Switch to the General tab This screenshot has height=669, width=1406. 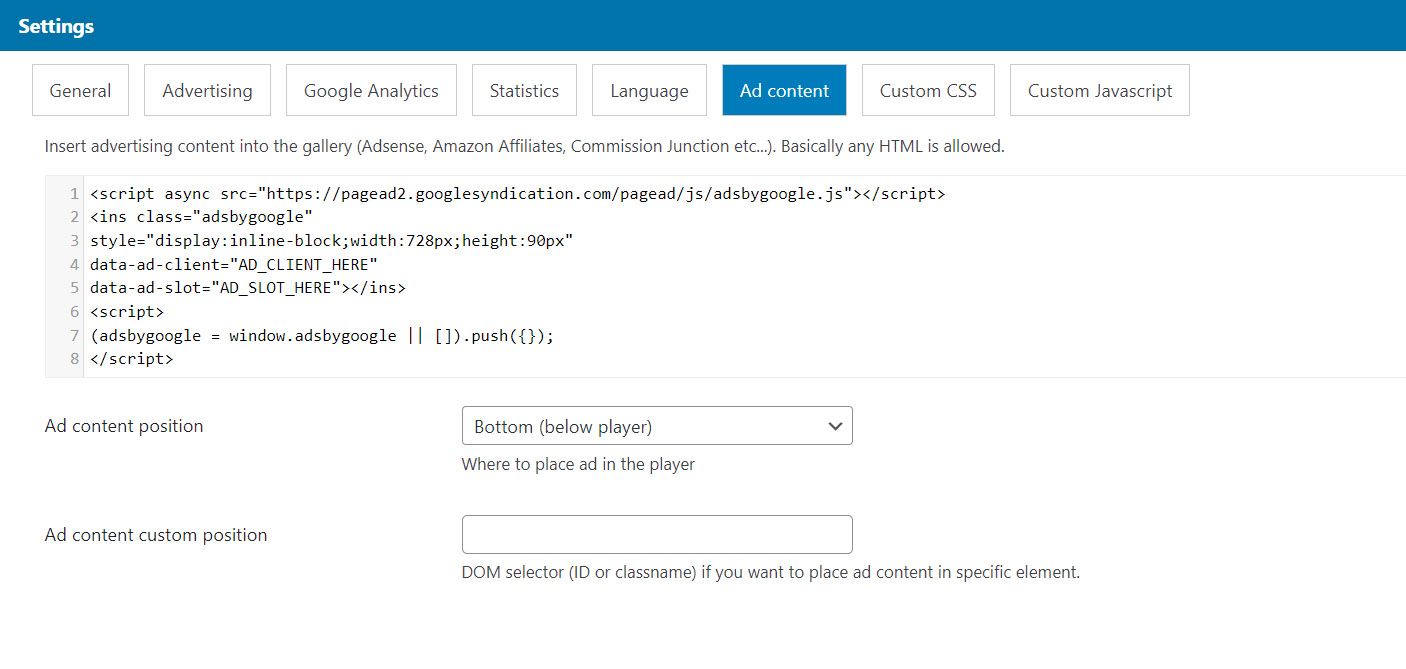(x=80, y=91)
